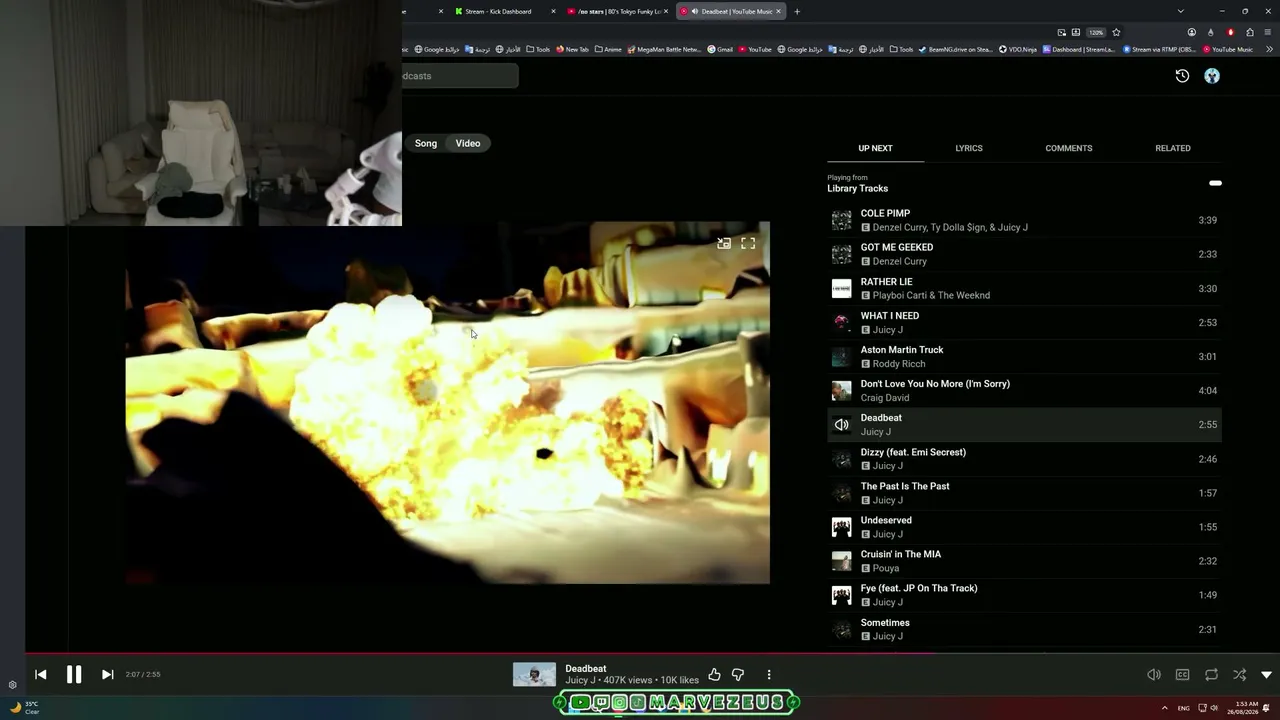Open the VDO.Ninja bookmark
Viewport: 1280px width, 720px height.
pyautogui.click(x=1018, y=49)
